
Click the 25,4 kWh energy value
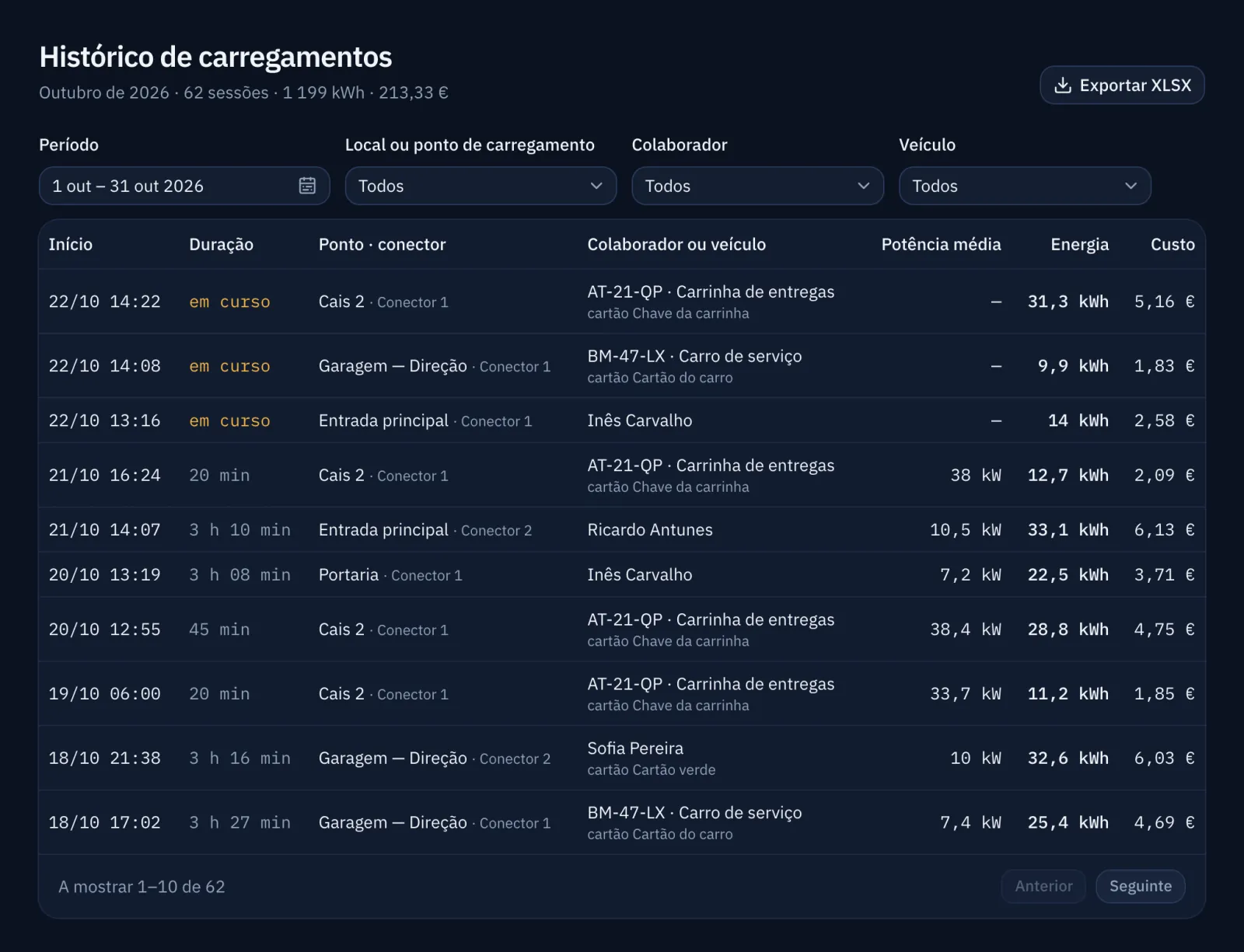[x=1068, y=822]
